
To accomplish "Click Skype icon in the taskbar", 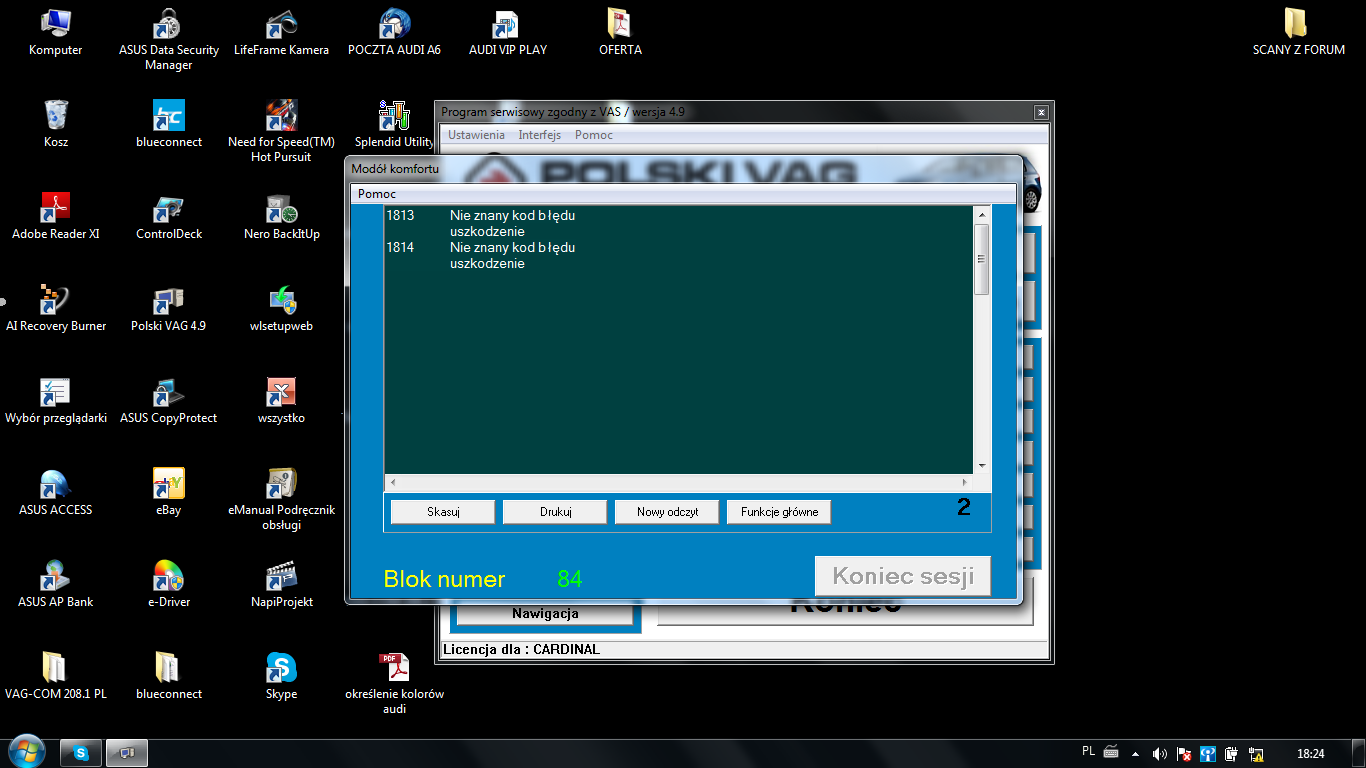I will [x=81, y=753].
